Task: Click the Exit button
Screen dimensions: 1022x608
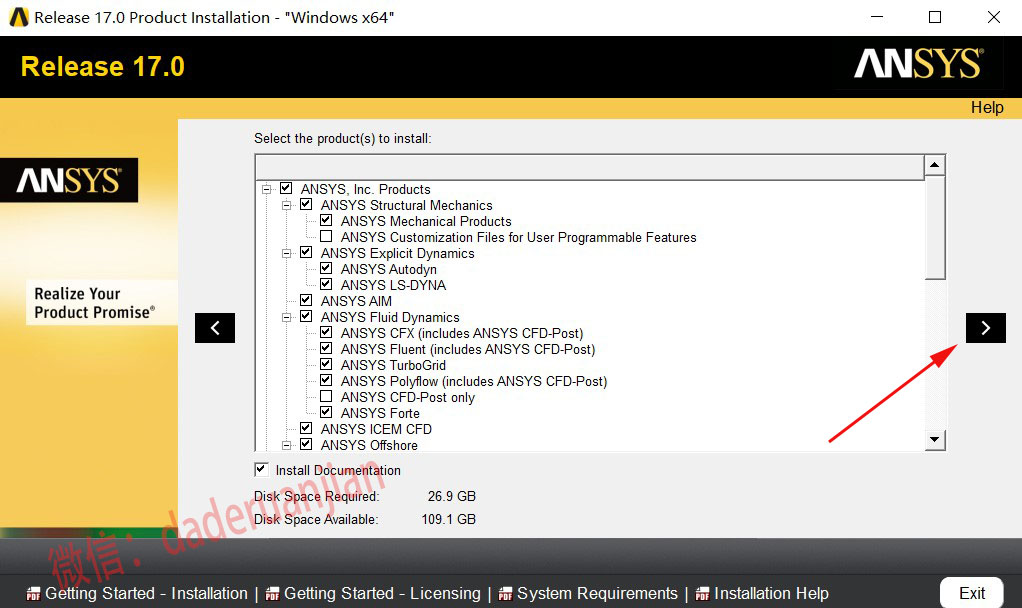Action: tap(972, 593)
